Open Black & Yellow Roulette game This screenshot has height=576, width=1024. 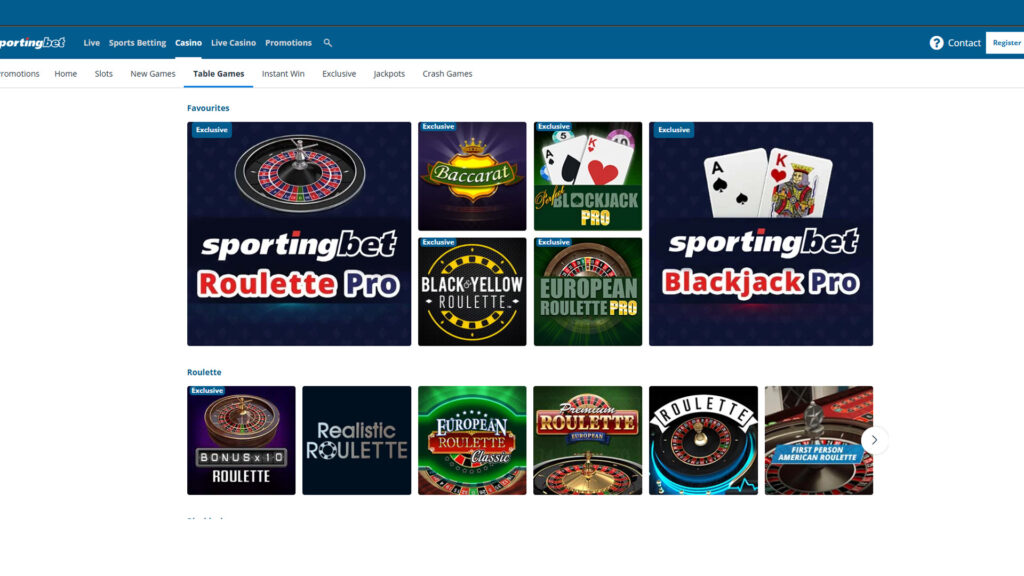472,292
